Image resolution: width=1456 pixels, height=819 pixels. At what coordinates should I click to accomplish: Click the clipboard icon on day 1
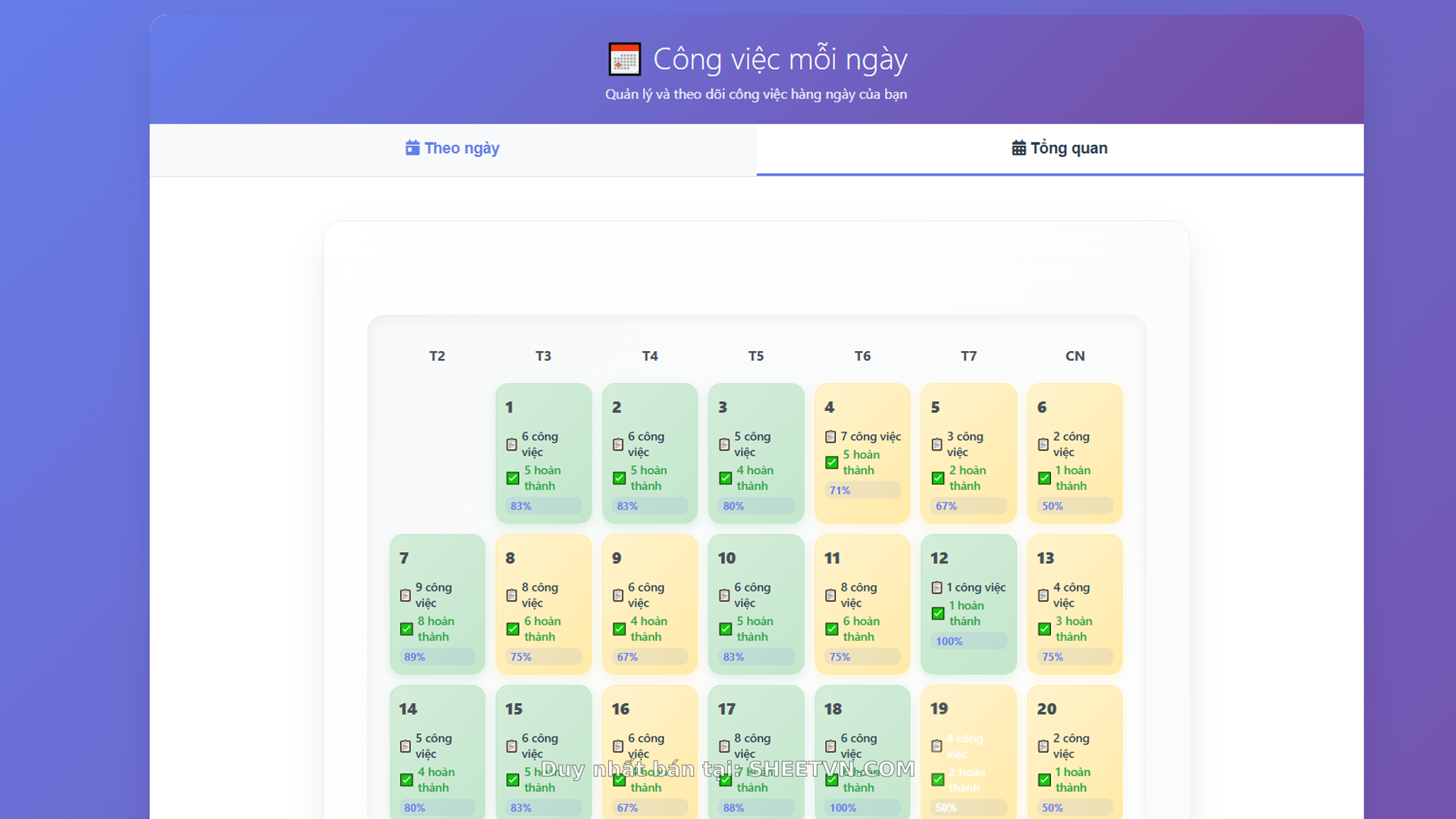point(512,444)
